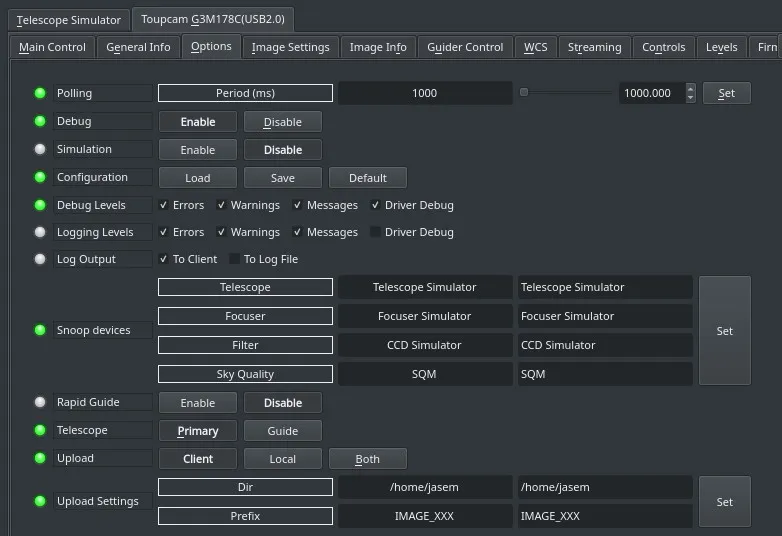Open the Guider Control tab
The height and width of the screenshot is (536, 782).
pos(465,47)
